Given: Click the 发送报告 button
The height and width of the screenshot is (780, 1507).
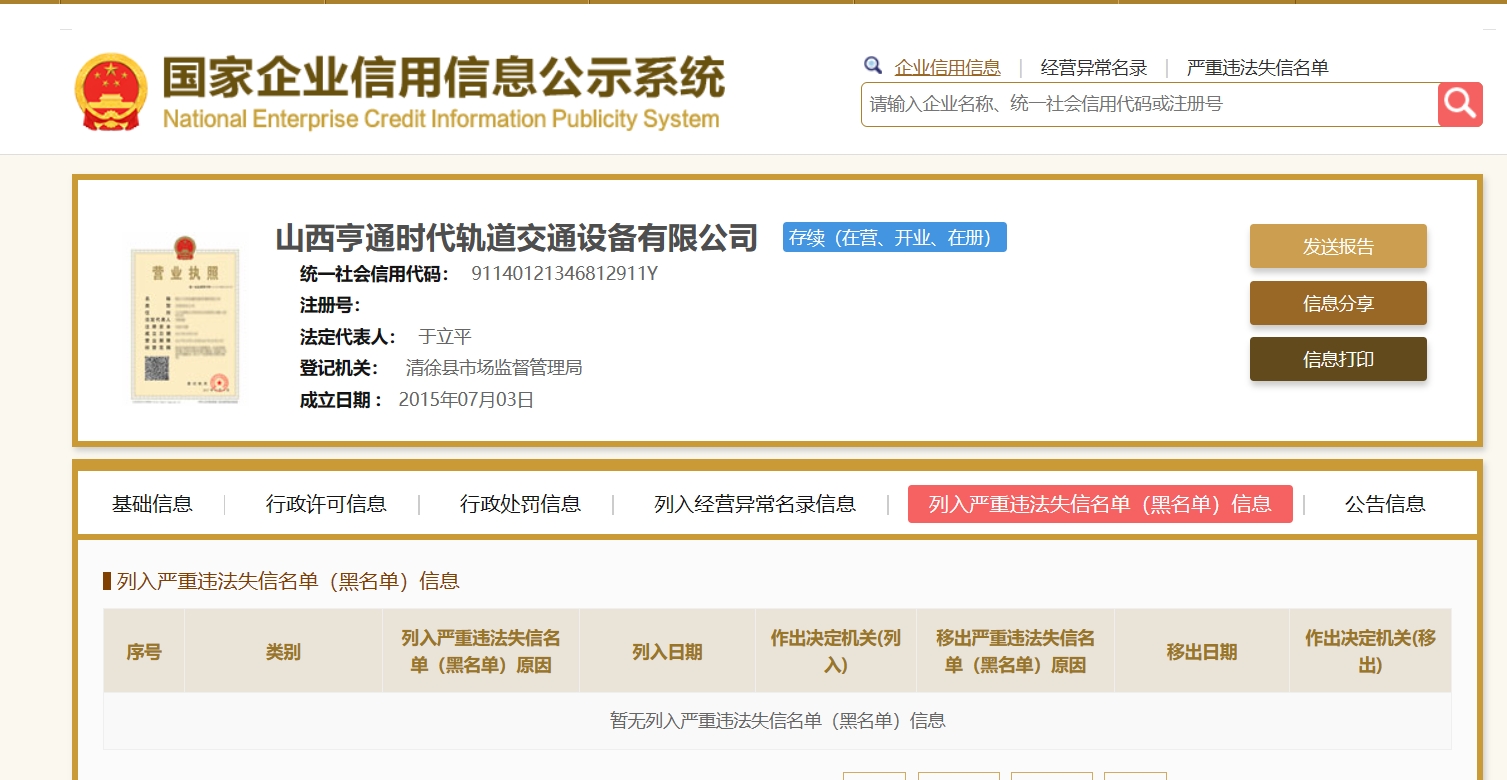Looking at the screenshot, I should 1338,246.
